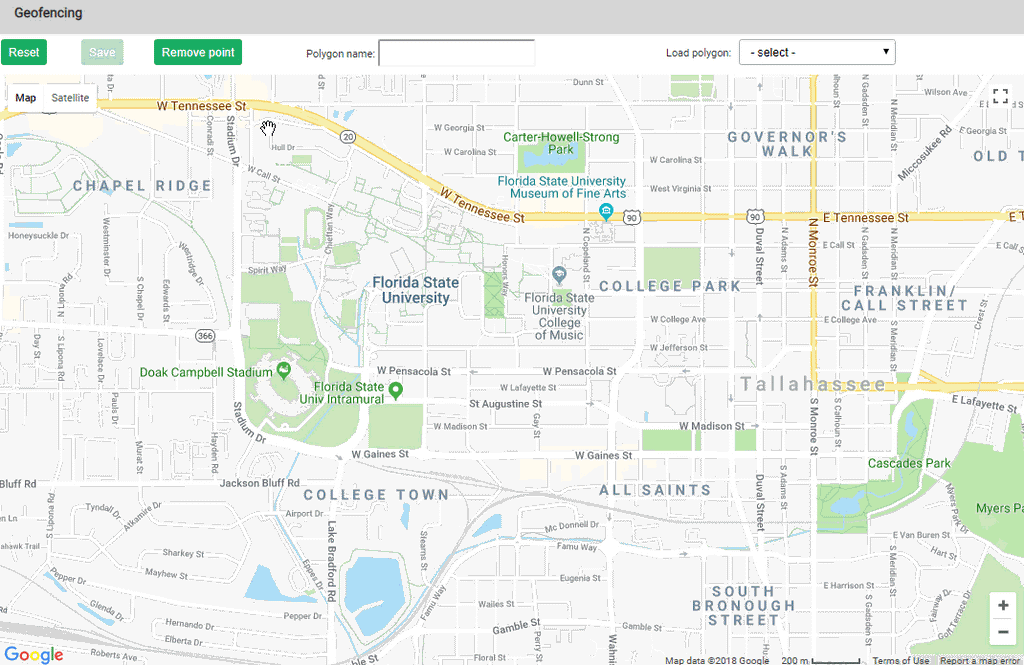Open Terms of Use link

coord(900,660)
